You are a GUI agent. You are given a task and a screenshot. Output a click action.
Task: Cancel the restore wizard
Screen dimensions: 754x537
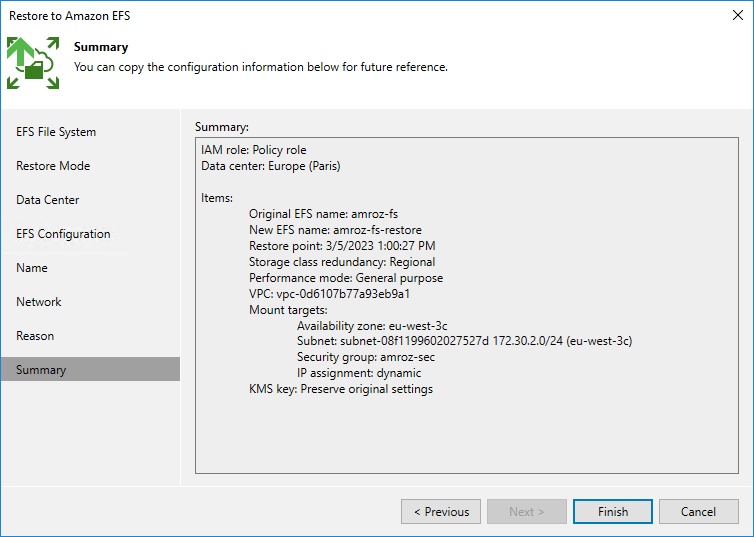698,512
